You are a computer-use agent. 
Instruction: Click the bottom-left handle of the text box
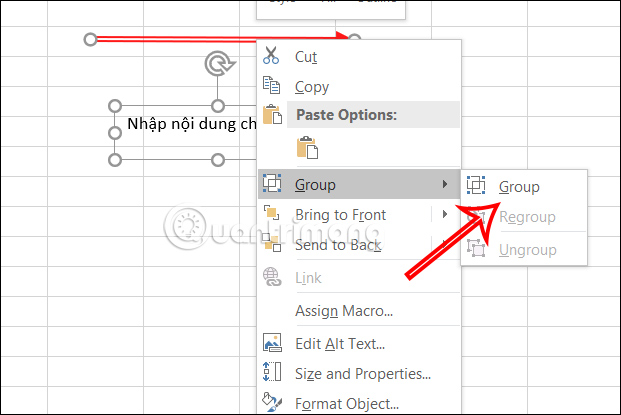coord(115,160)
